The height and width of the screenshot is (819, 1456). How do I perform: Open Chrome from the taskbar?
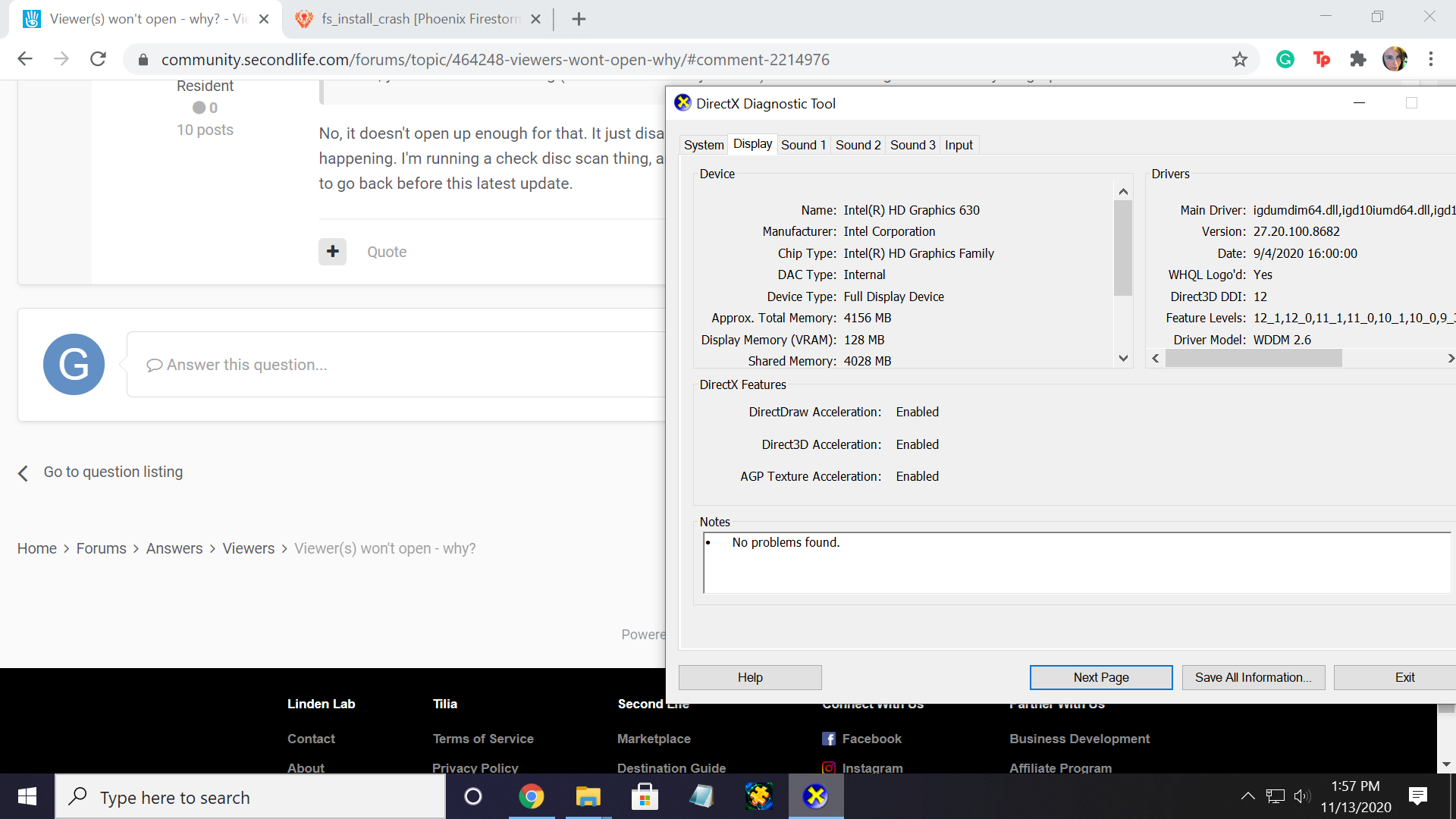(x=531, y=796)
